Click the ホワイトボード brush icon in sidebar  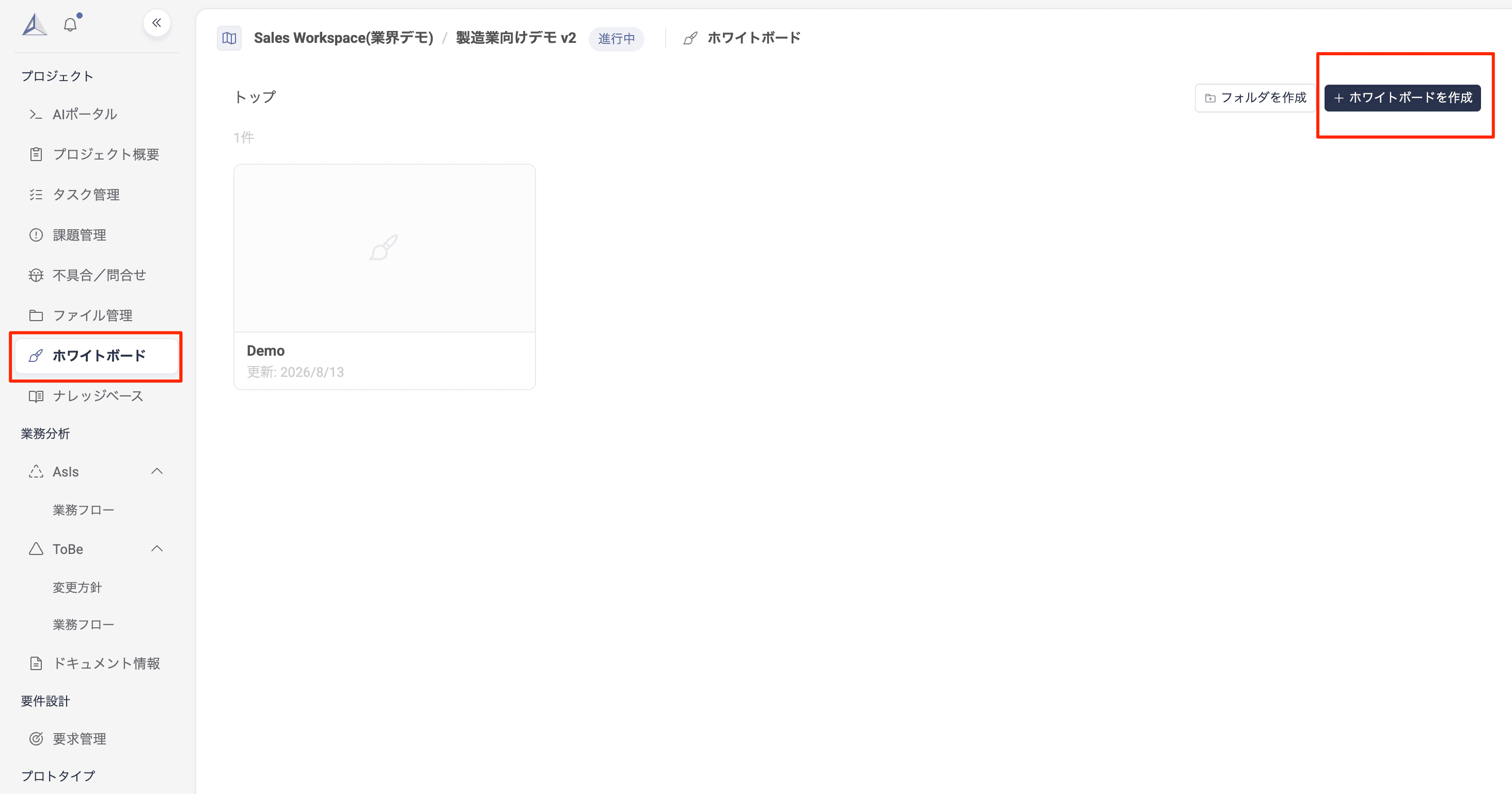click(x=36, y=356)
